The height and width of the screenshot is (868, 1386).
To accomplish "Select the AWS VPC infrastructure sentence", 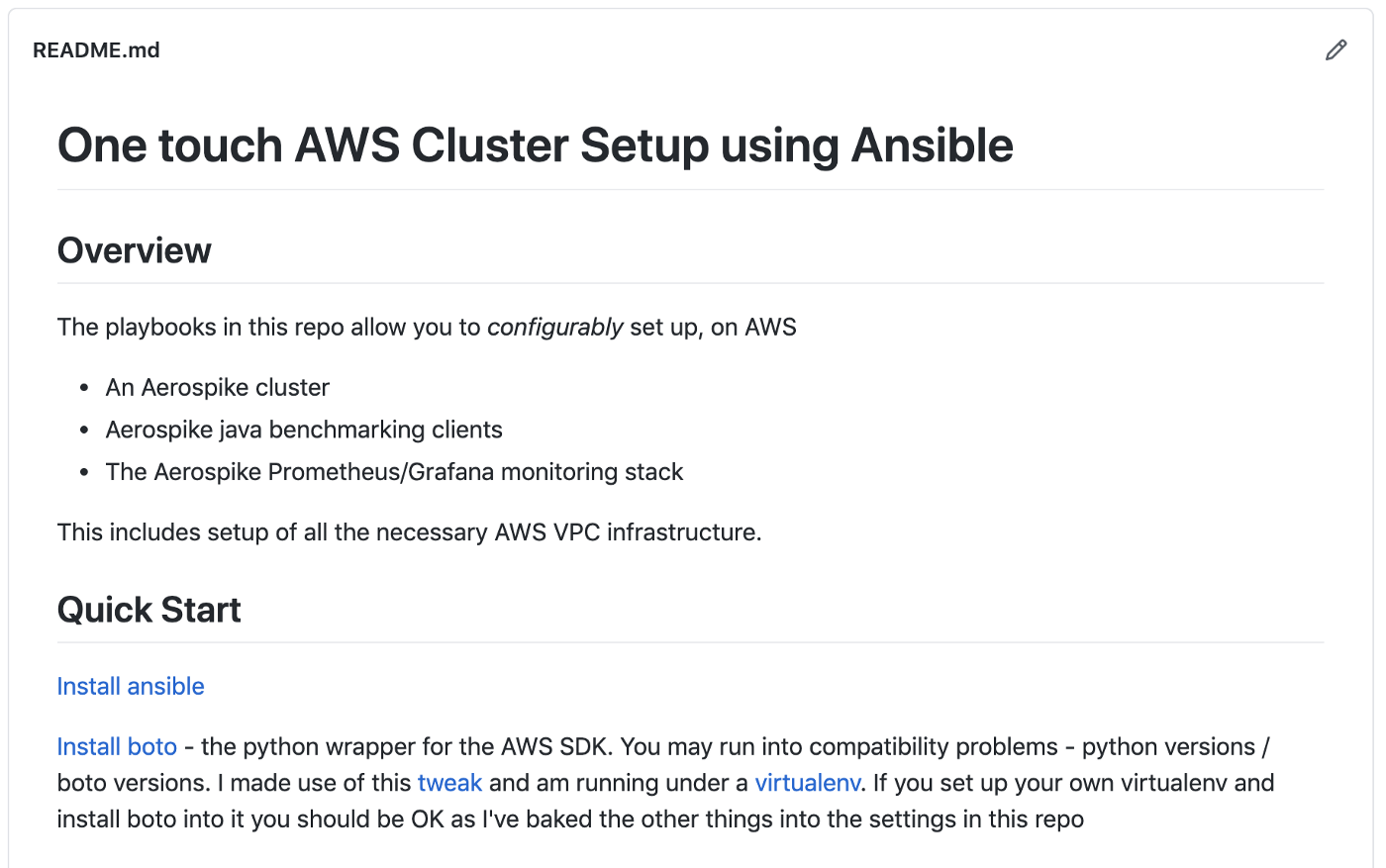I will pyautogui.click(x=409, y=531).
